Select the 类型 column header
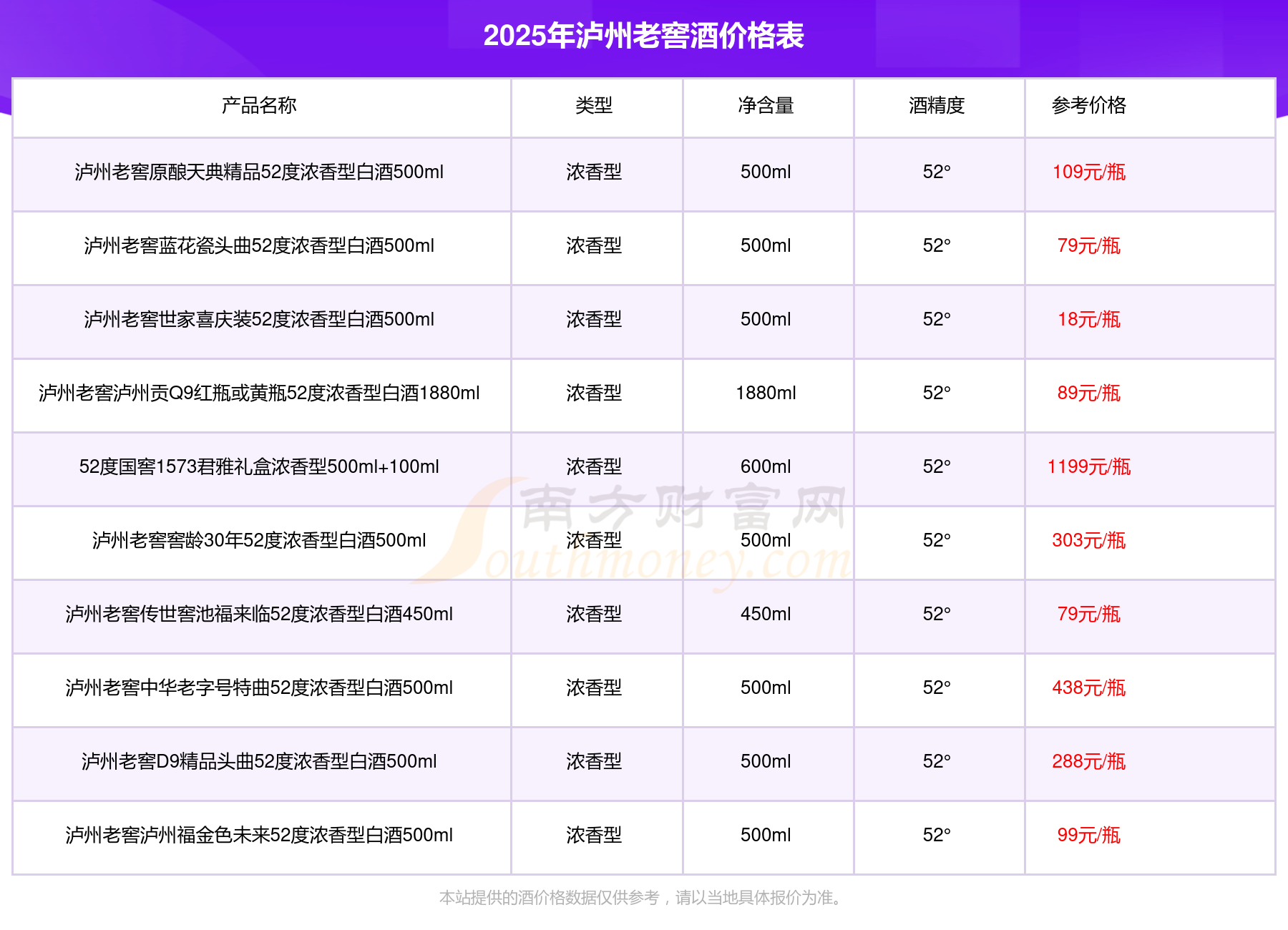 [x=594, y=105]
